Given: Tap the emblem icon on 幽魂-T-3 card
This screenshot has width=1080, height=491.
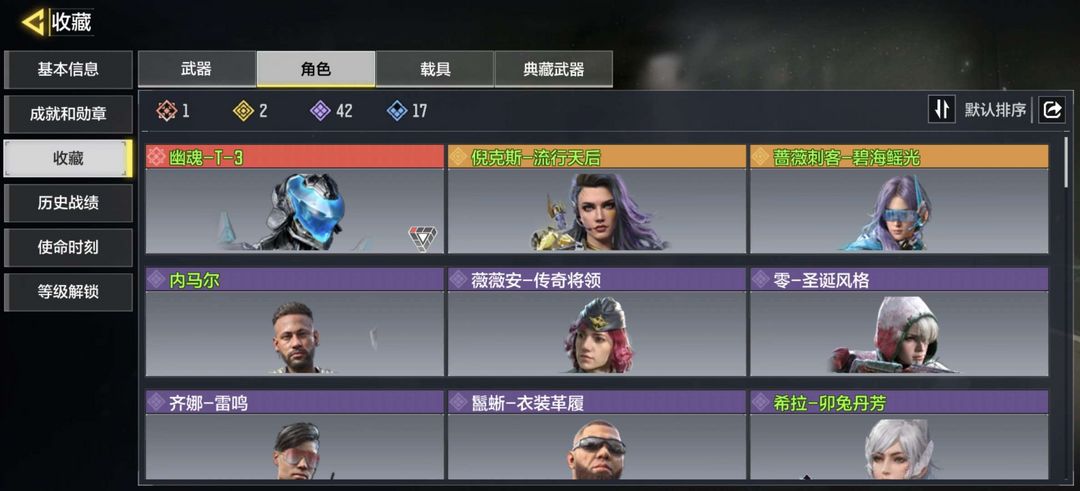Looking at the screenshot, I should (422, 238).
